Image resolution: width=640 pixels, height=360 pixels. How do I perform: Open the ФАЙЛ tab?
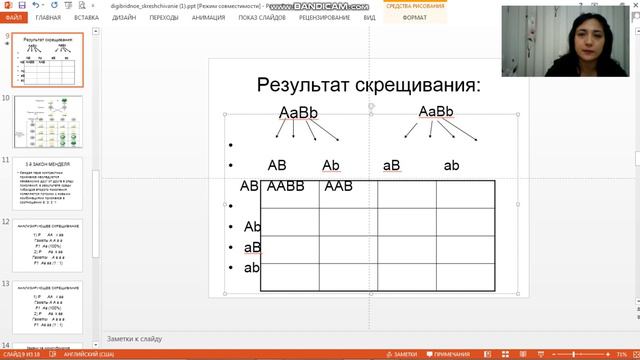click(14, 18)
